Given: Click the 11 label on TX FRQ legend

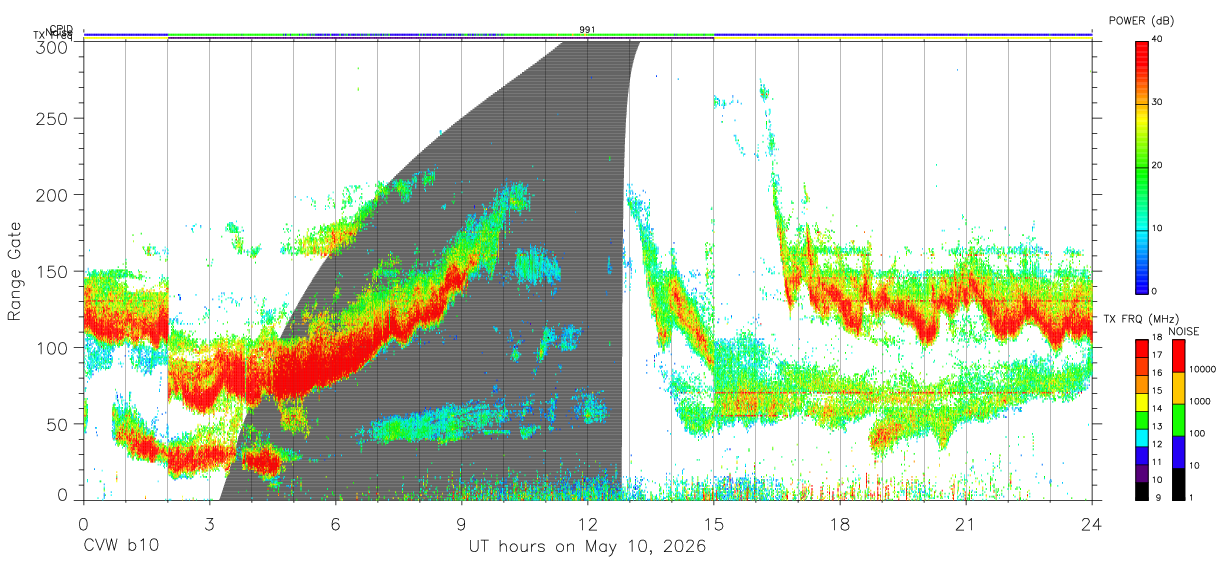Looking at the screenshot, I should click(x=1156, y=462).
